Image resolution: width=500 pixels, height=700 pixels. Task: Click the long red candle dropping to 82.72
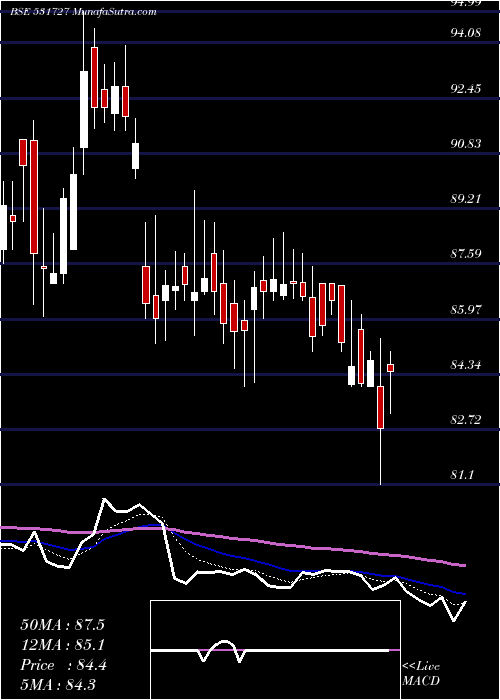click(x=381, y=408)
